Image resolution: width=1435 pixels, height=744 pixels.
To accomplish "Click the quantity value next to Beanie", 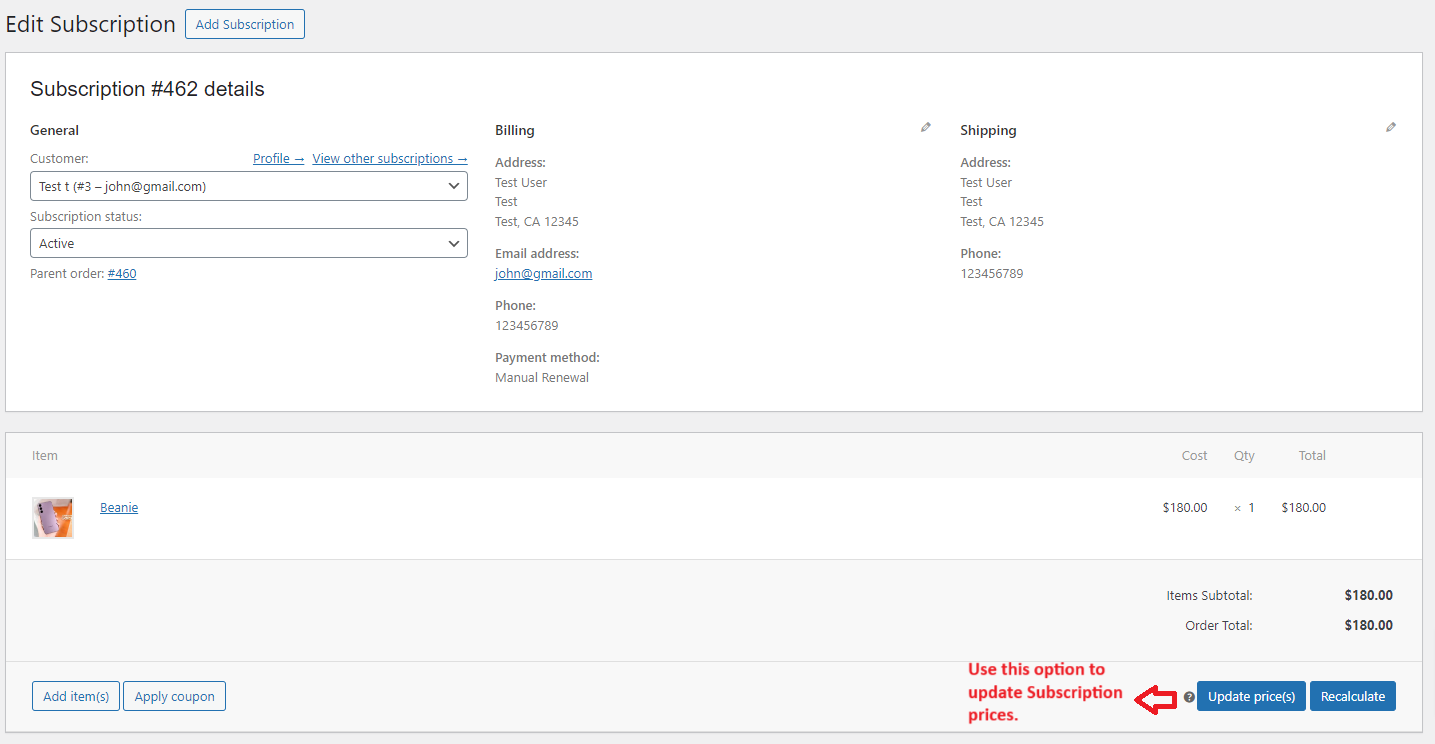I will coord(1246,507).
